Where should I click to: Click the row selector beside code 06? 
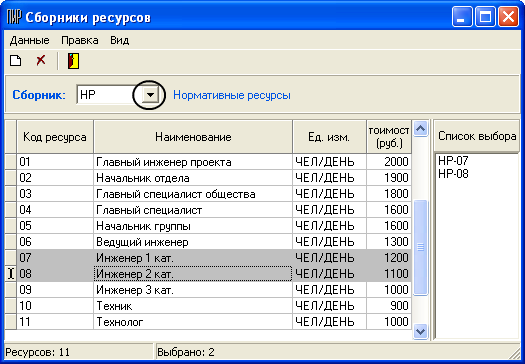[x=11, y=242]
